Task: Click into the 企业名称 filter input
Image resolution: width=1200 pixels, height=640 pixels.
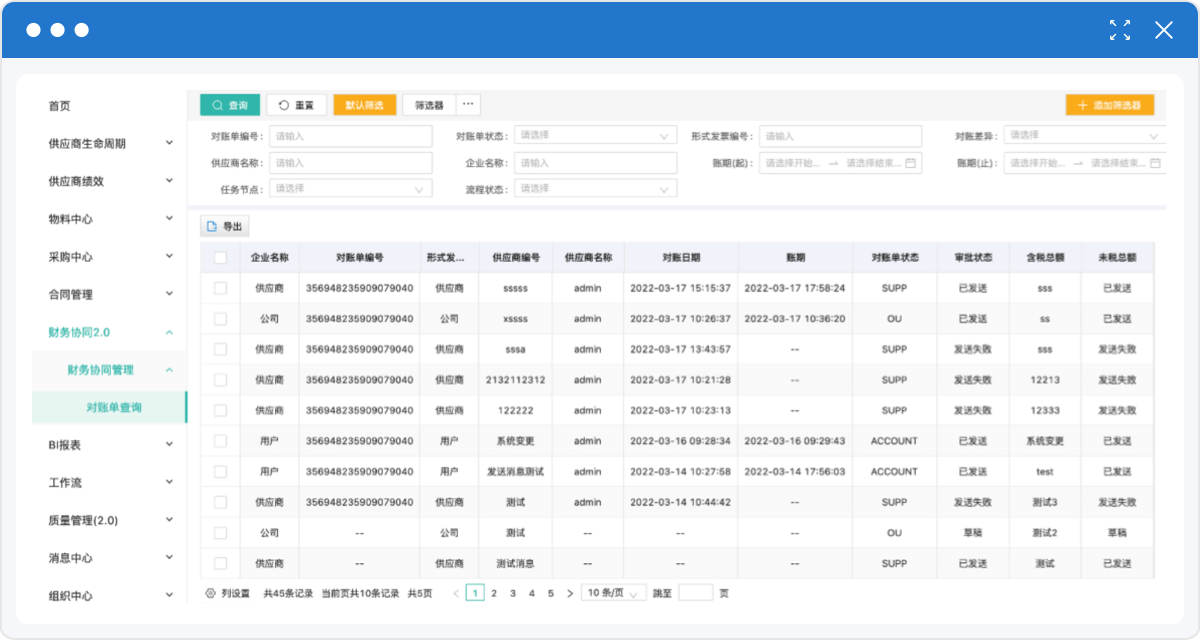Action: 596,163
